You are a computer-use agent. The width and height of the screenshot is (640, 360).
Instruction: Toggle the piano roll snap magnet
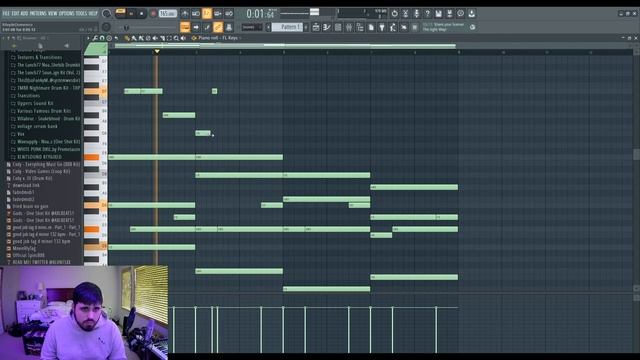102,38
